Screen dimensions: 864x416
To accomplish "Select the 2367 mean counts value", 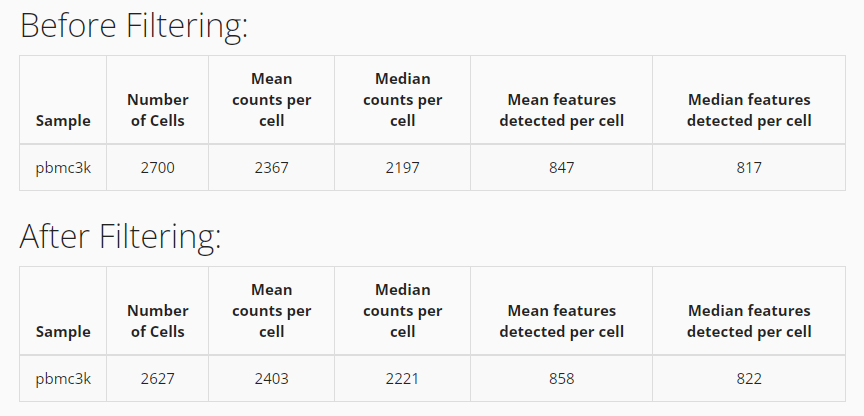I will (x=271, y=168).
